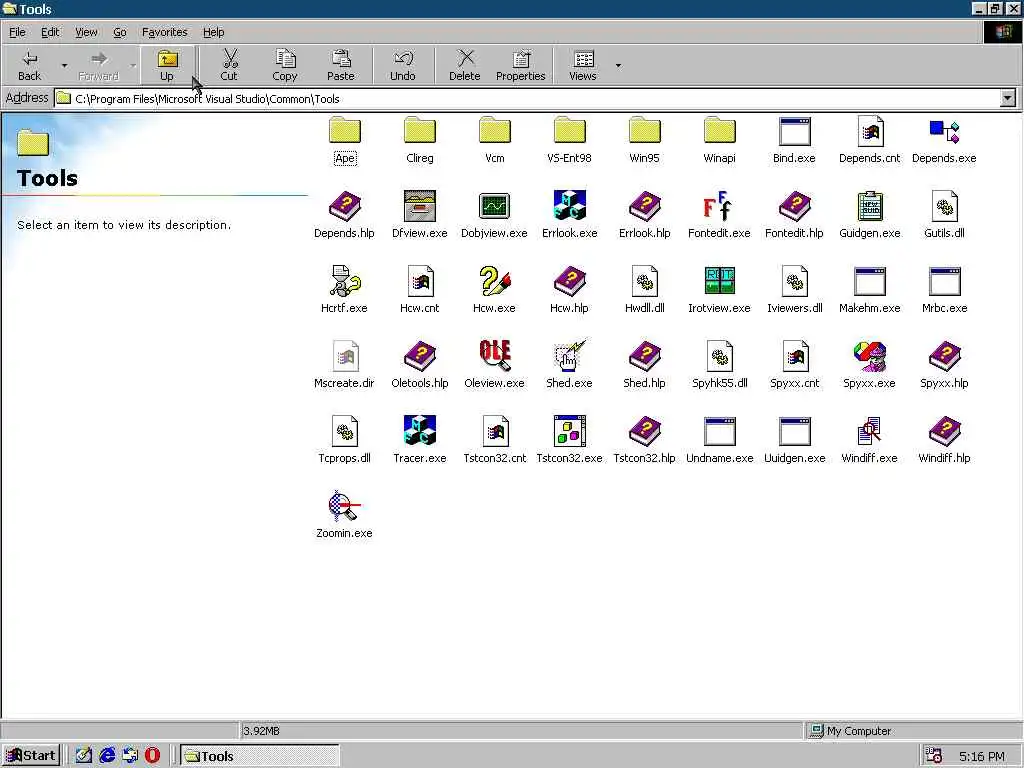Open the Go menu
This screenshot has height=768, width=1024.
point(120,32)
